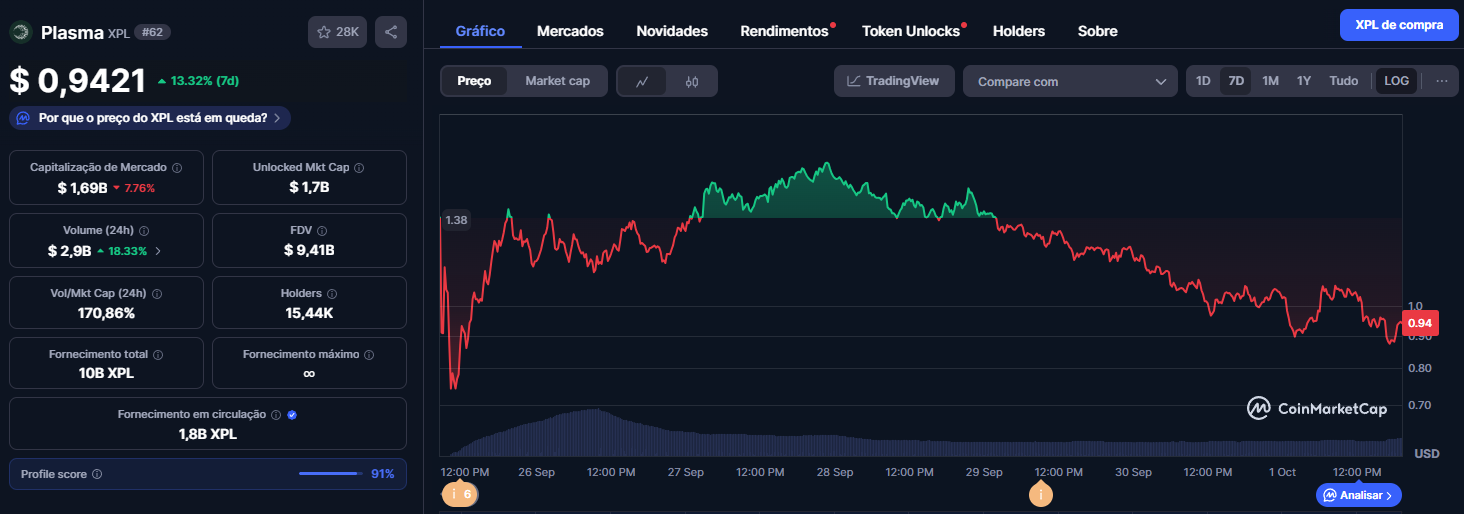Open the three-dot chart options menu

pos(1441,81)
